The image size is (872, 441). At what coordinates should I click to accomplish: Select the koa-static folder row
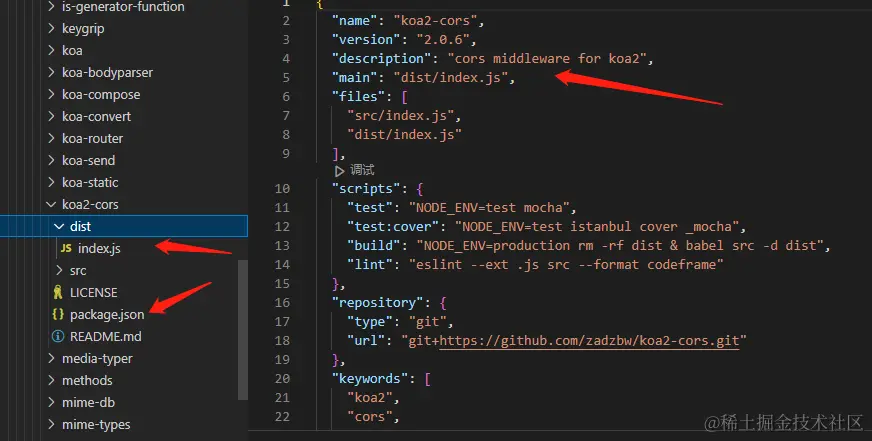pyautogui.click(x=123, y=182)
